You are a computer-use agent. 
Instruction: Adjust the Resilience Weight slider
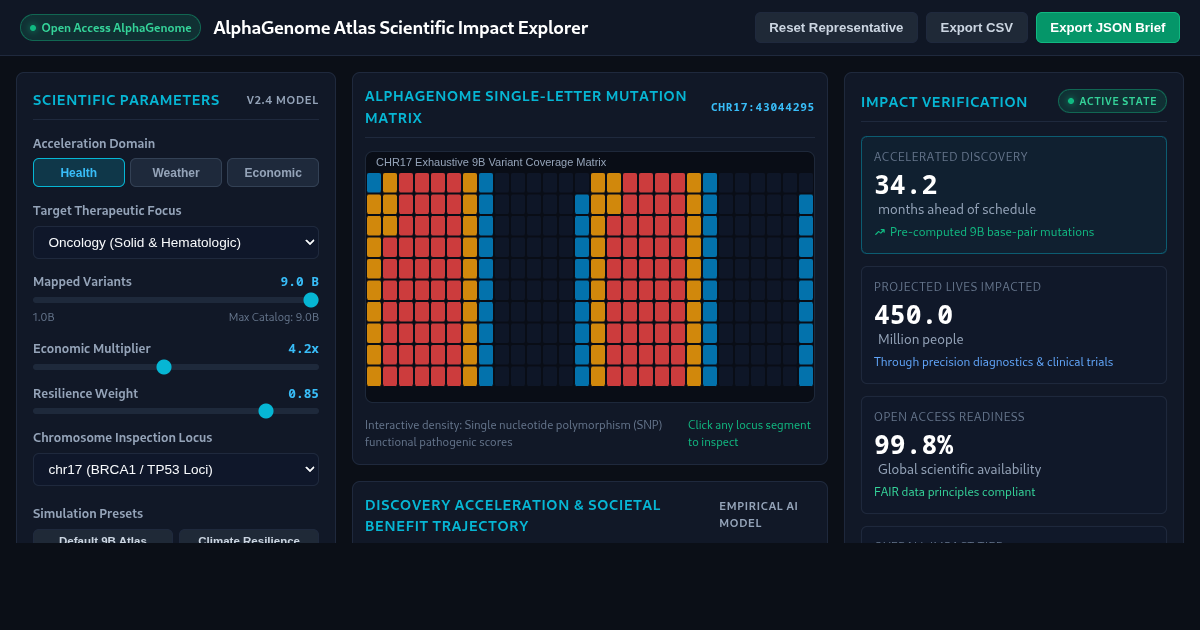click(176, 411)
